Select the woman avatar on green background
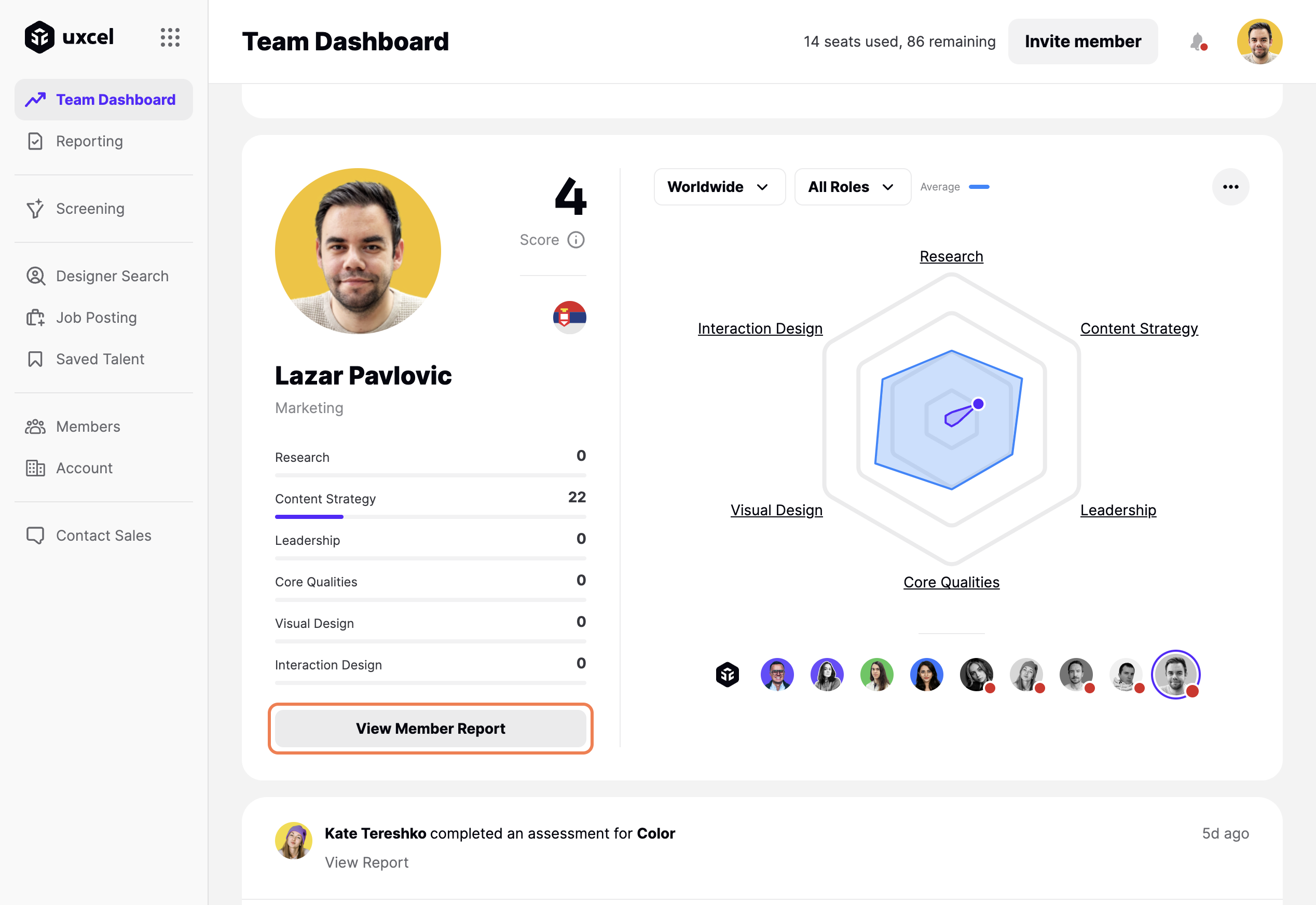Viewport: 1316px width, 905px height. pyautogui.click(x=876, y=674)
